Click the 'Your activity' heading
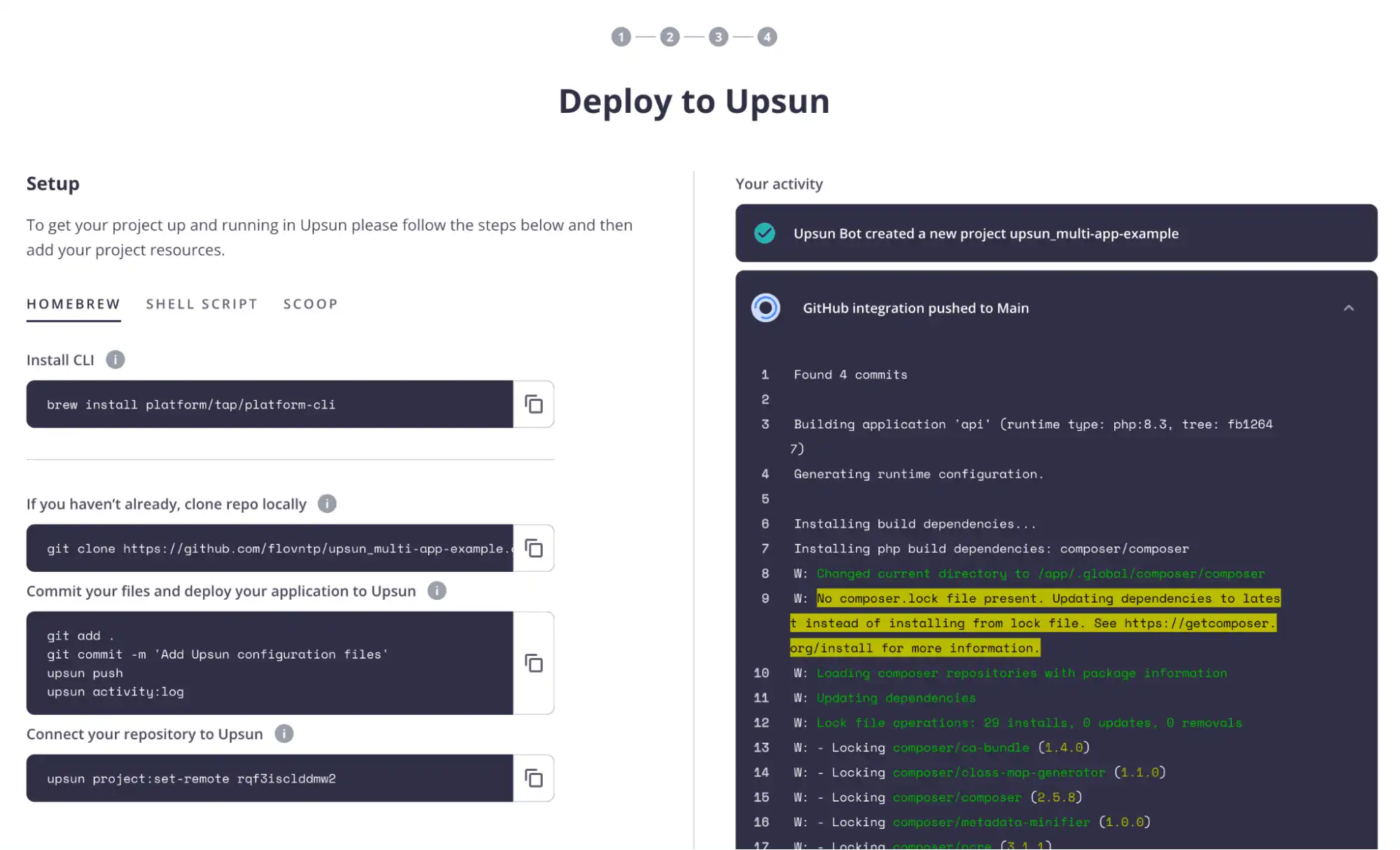The width and height of the screenshot is (1400, 850). coord(779,184)
